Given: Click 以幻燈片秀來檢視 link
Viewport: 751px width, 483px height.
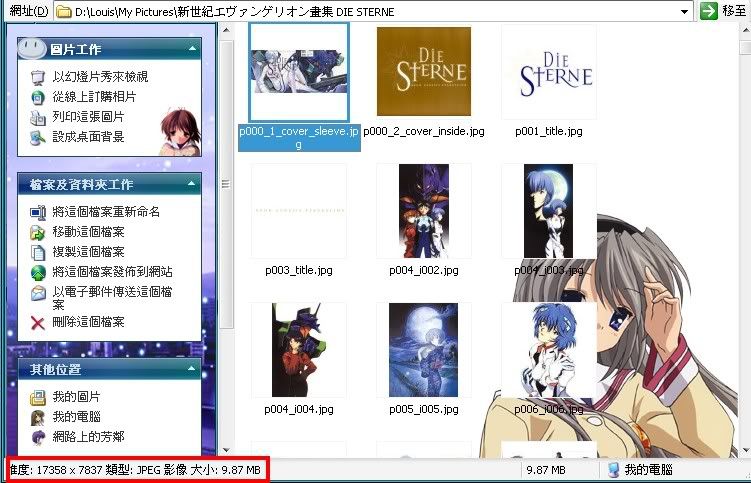Looking at the screenshot, I should click(100, 77).
